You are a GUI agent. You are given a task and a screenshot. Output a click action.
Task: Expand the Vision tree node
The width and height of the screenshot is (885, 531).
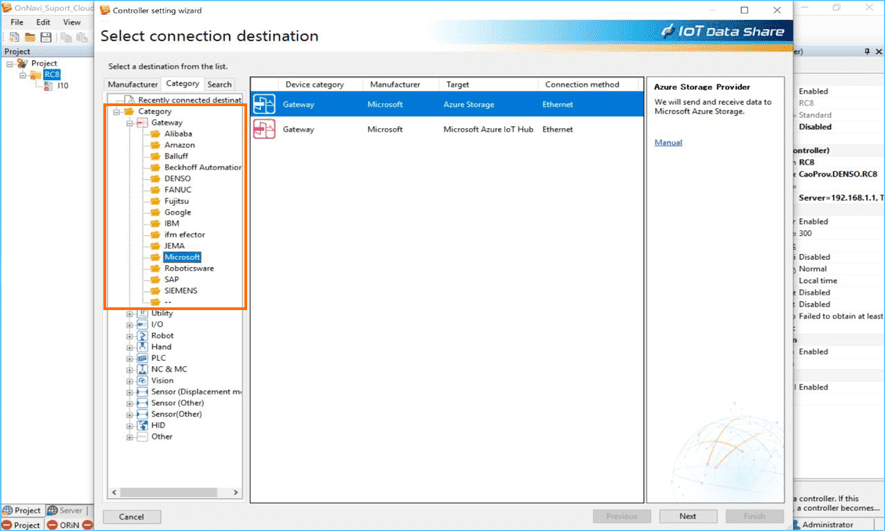click(x=129, y=381)
